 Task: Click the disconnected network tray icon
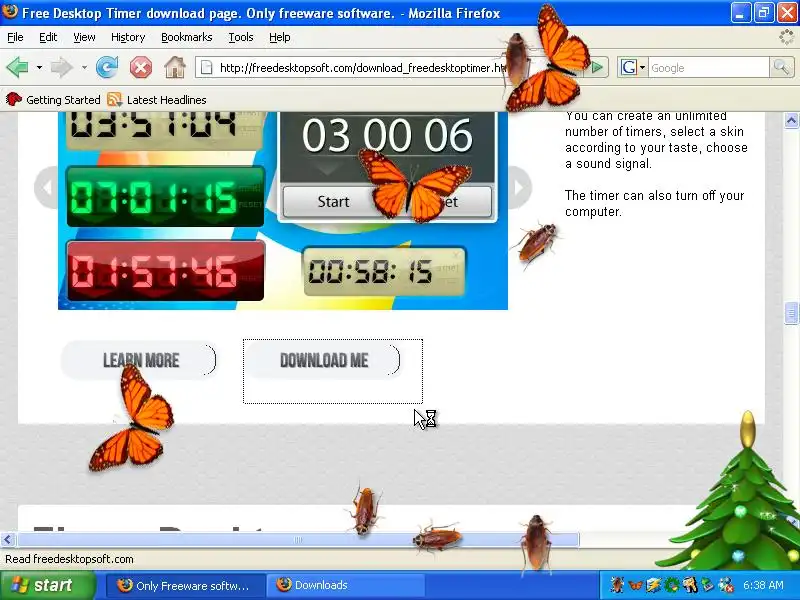tap(726, 585)
